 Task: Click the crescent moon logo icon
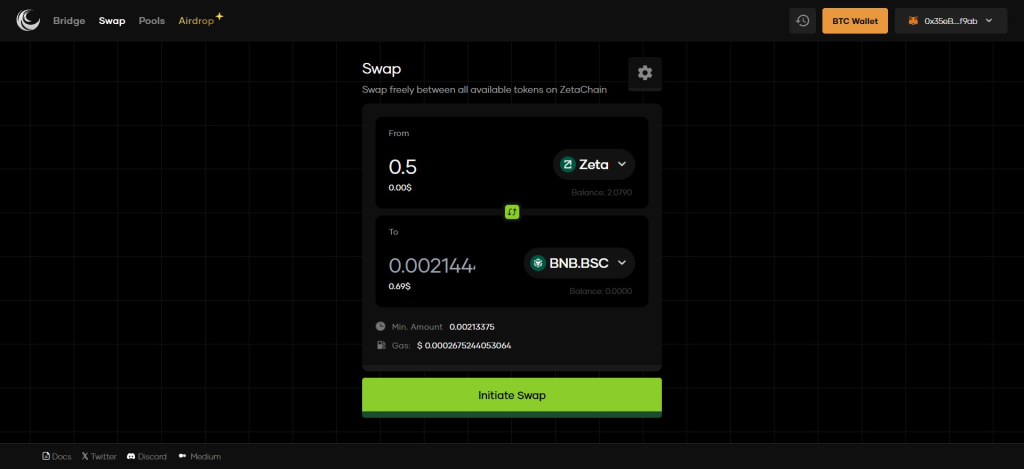[x=28, y=20]
